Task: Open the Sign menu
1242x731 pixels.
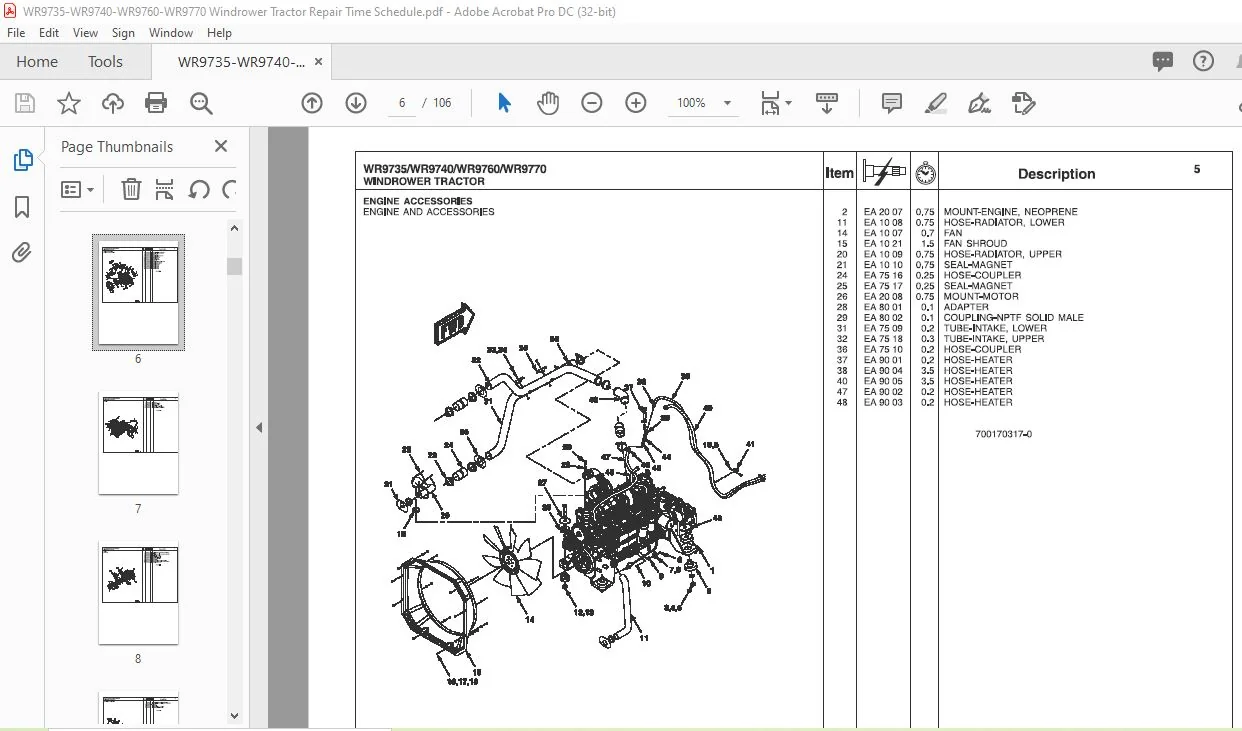Action: (123, 33)
